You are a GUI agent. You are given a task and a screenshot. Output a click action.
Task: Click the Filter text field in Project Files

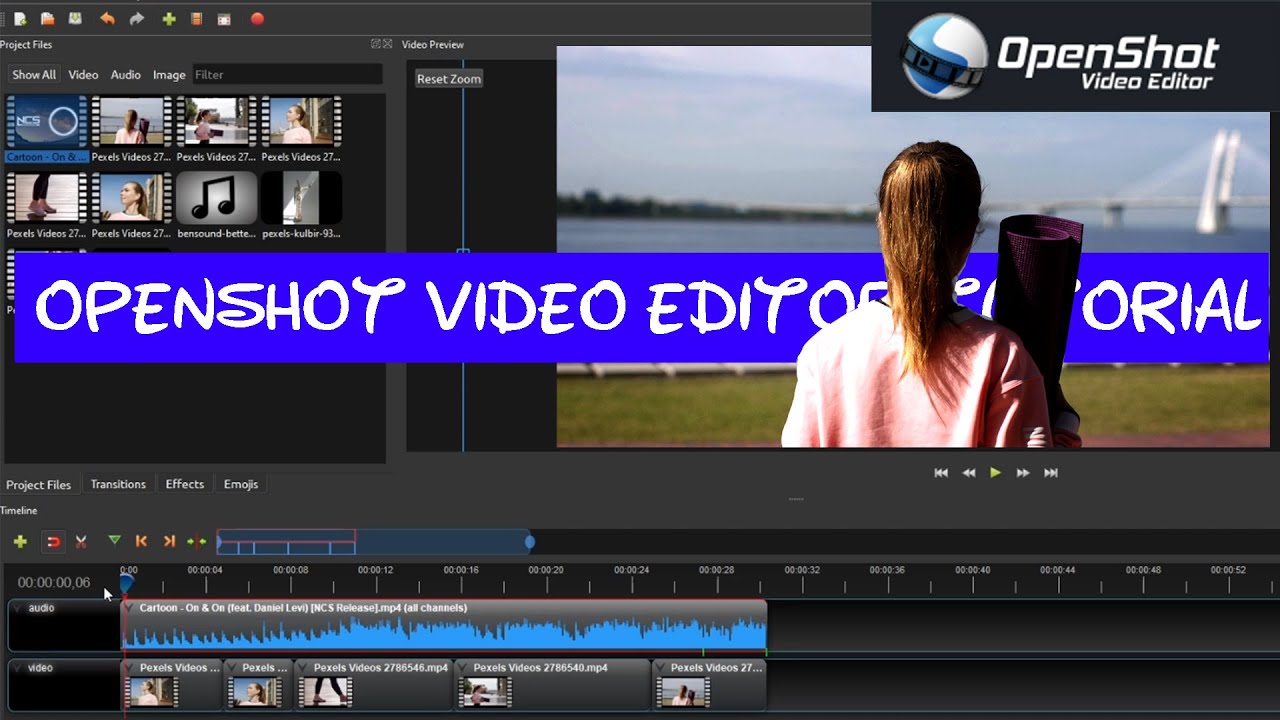pyautogui.click(x=286, y=75)
